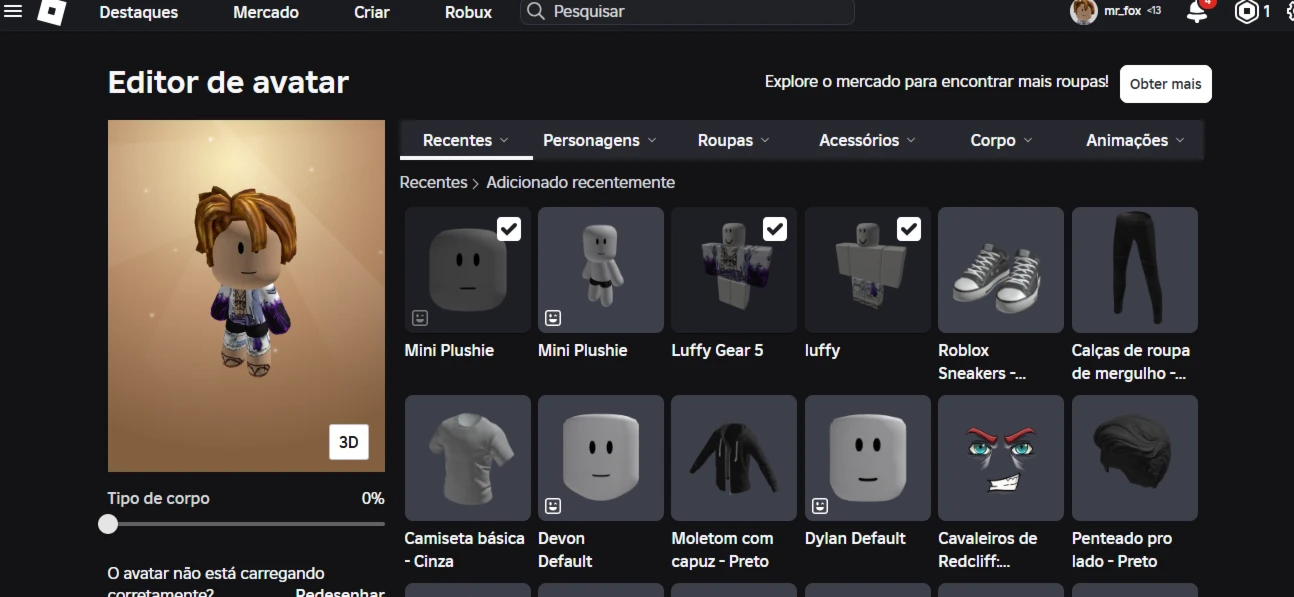Switch avatar preview to 3D
Viewport: 1294px width, 597px height.
pos(349,442)
